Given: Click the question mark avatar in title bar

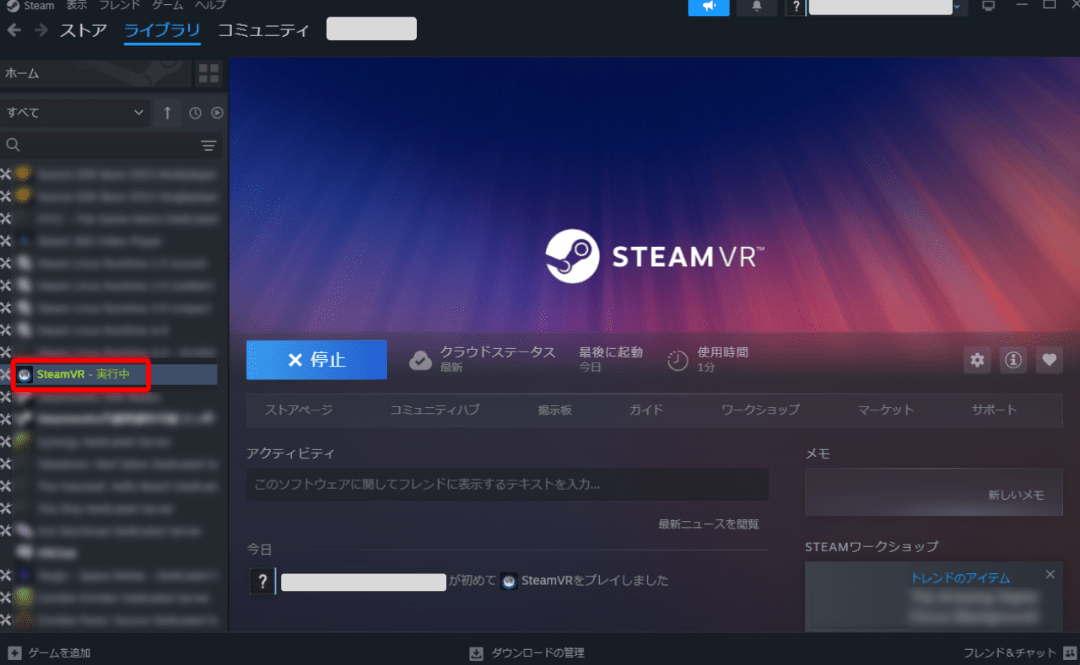Looking at the screenshot, I should [796, 7].
